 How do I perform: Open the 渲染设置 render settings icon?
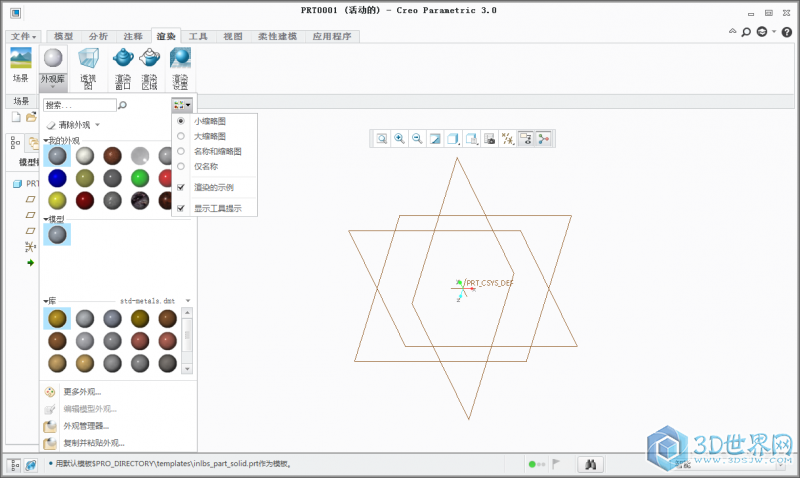(180, 58)
